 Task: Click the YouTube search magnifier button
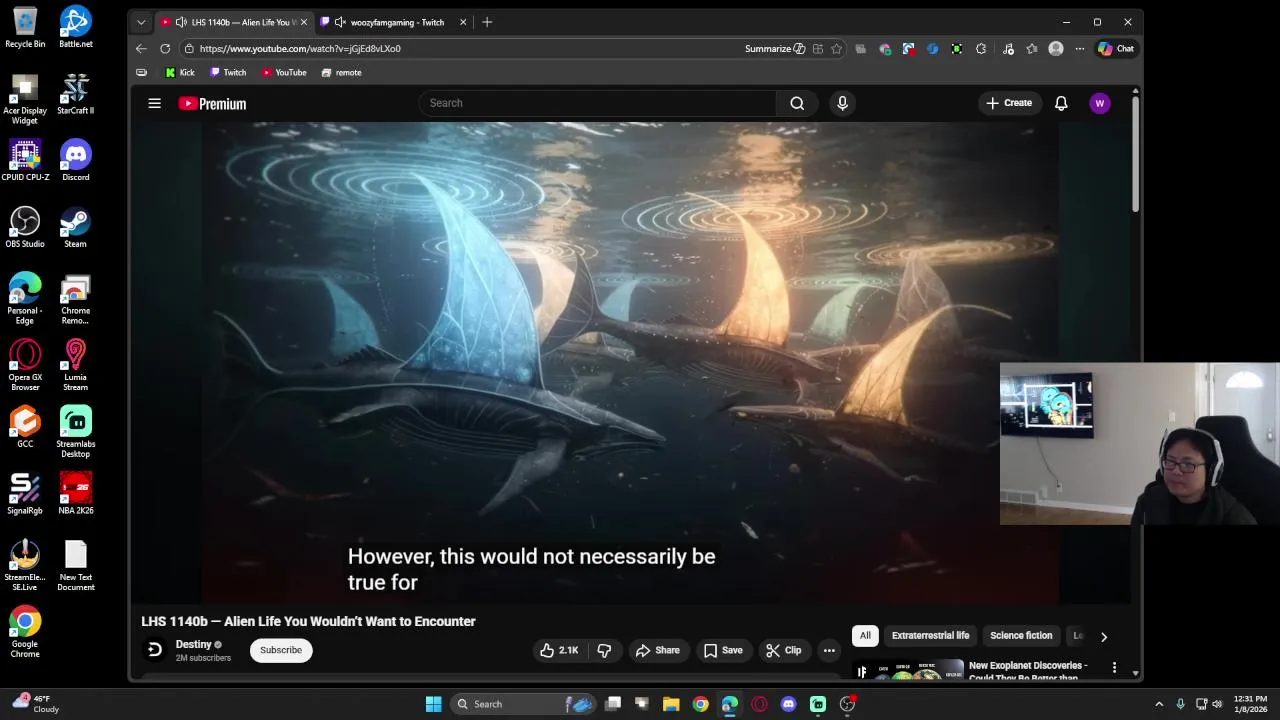[797, 103]
